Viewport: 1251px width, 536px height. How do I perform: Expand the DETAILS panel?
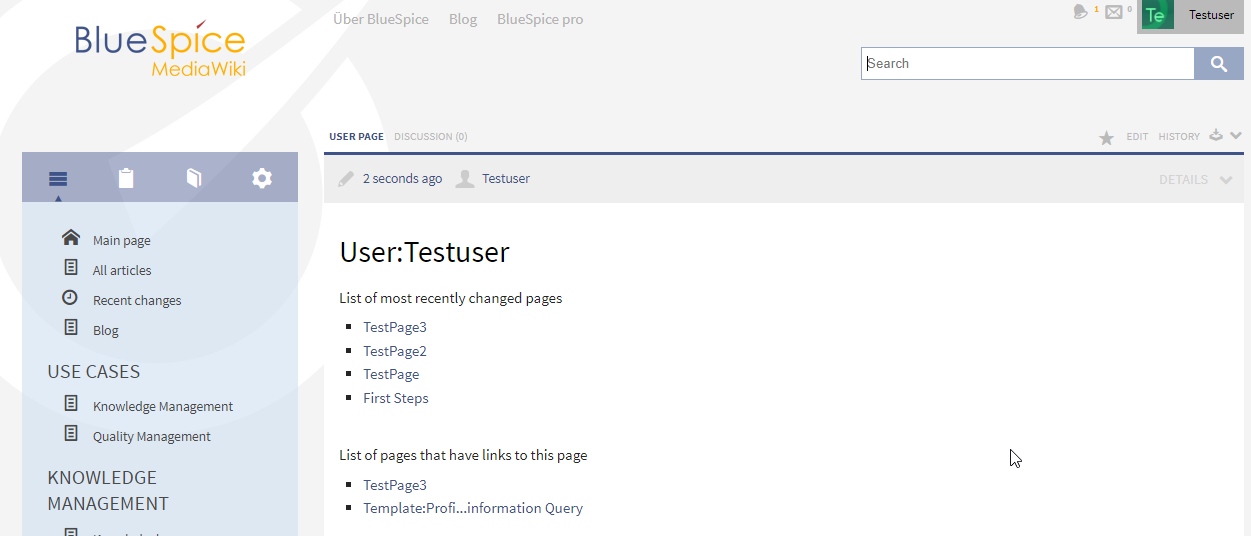coord(1195,180)
